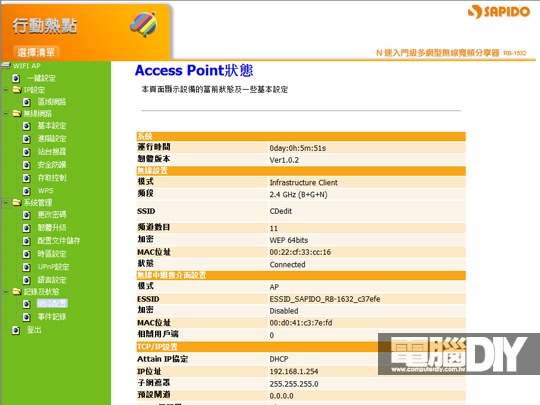The image size is (540, 405).
Task: Collapse the 記錄及狀態 folder
Action: point(6,292)
